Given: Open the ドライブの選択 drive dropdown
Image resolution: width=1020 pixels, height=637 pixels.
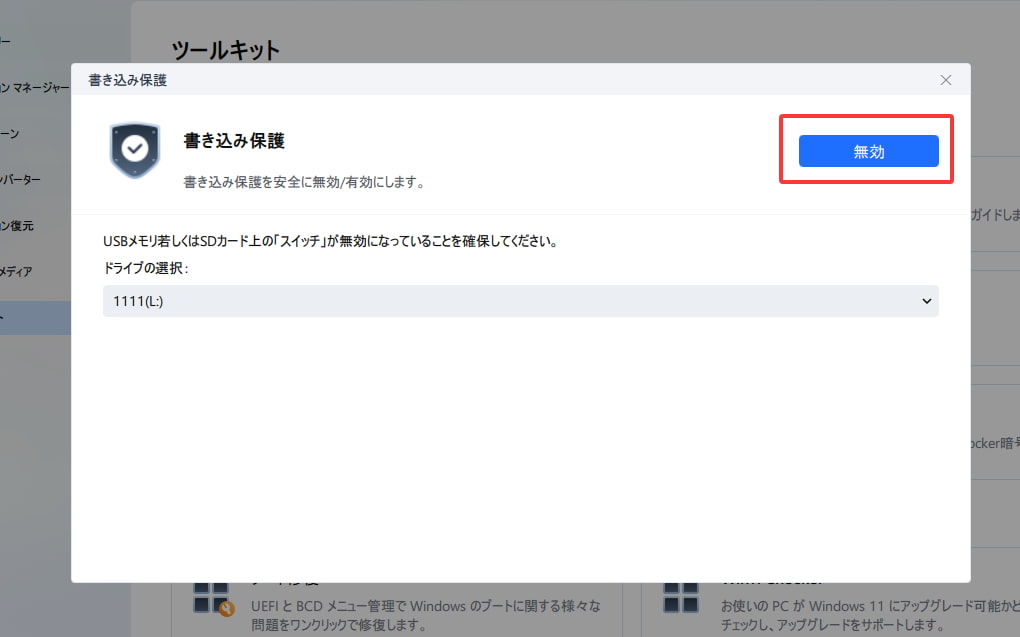Looking at the screenshot, I should 520,301.
